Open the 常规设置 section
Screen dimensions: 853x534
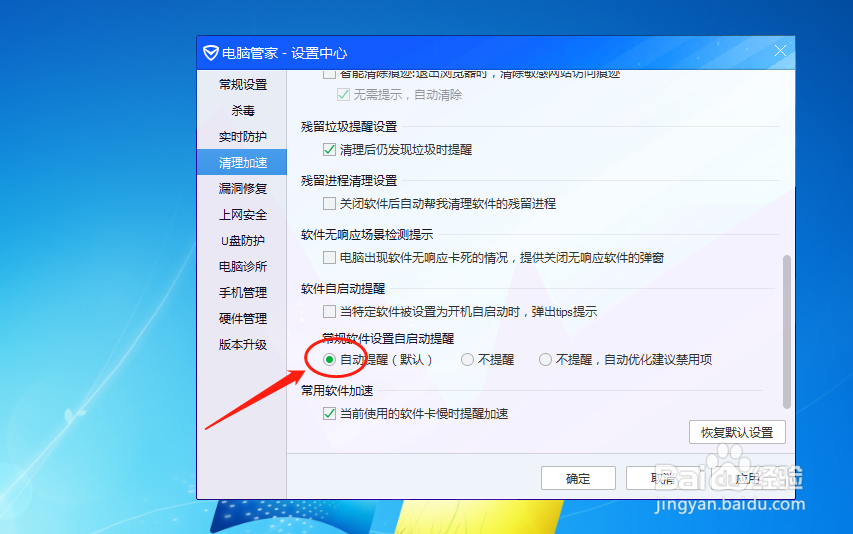coord(243,85)
